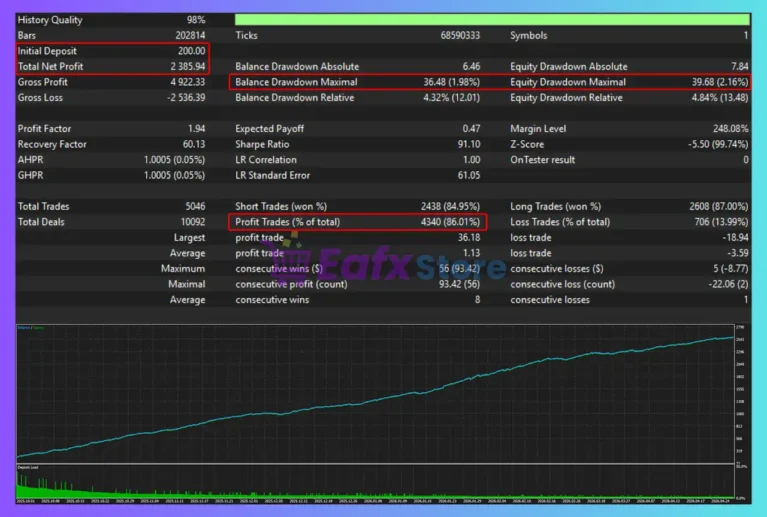The width and height of the screenshot is (767, 517).
Task: Select the Bars value 202814
Action: (x=190, y=36)
